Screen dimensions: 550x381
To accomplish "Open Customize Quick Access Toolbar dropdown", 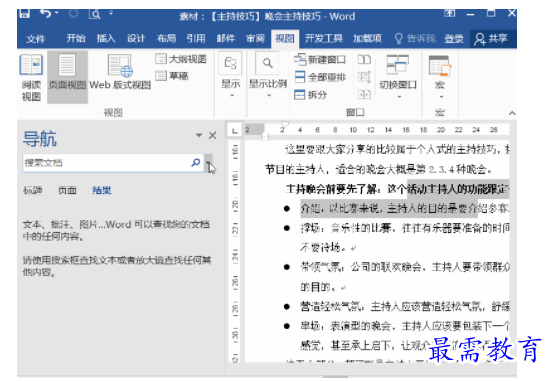I will 111,13.
